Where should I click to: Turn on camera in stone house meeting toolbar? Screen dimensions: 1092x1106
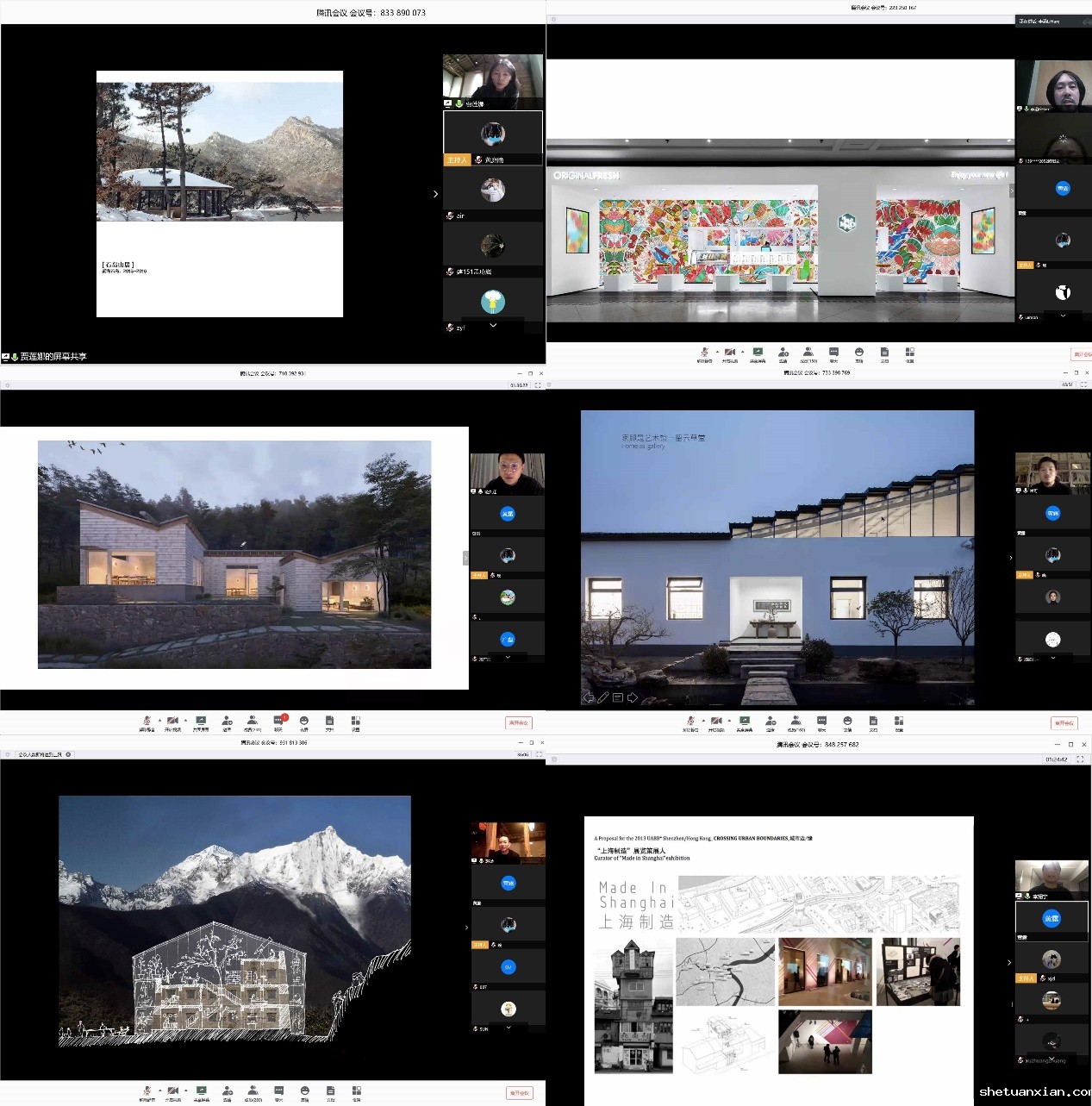tap(172, 721)
